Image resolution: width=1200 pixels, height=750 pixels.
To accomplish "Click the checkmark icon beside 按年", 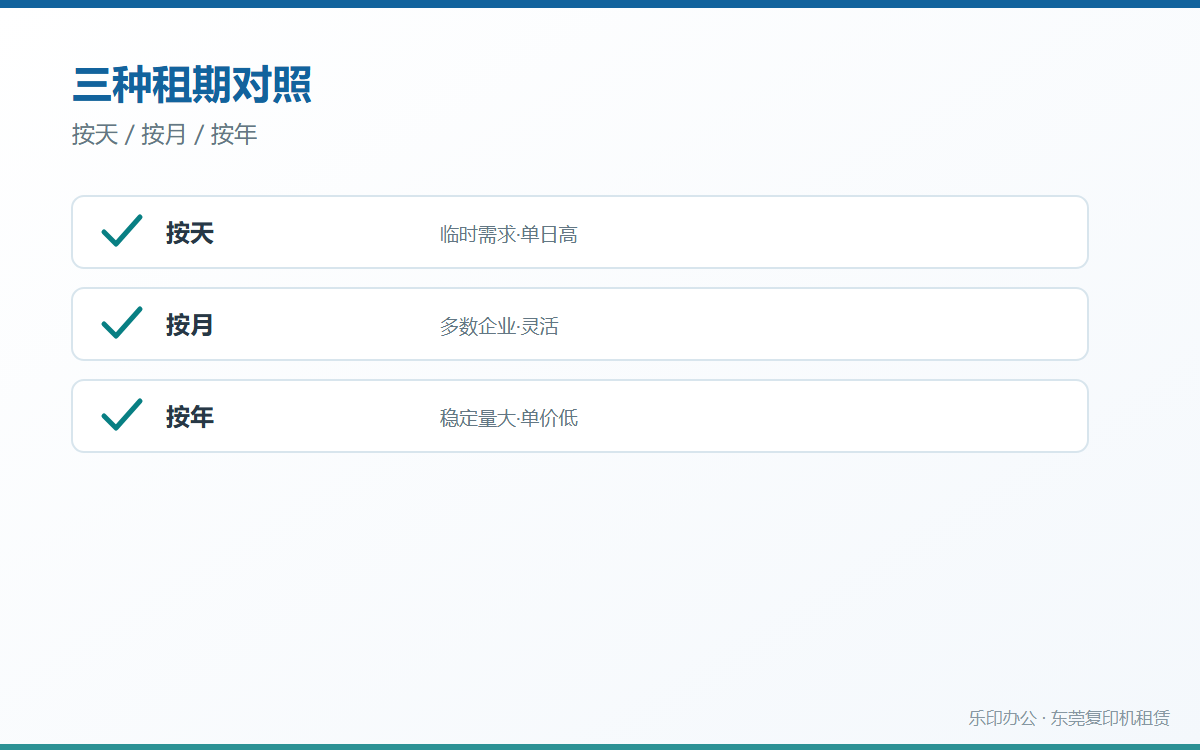I will pyautogui.click(x=122, y=416).
